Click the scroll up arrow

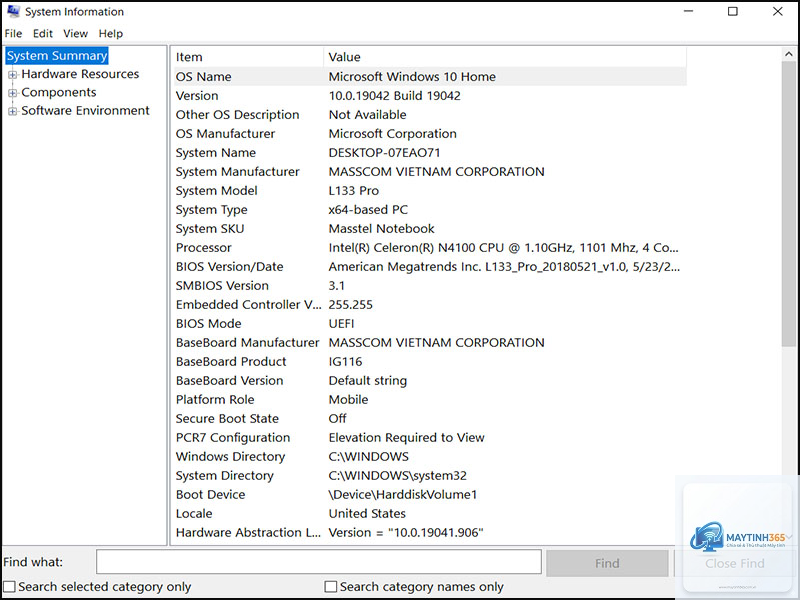click(x=789, y=54)
